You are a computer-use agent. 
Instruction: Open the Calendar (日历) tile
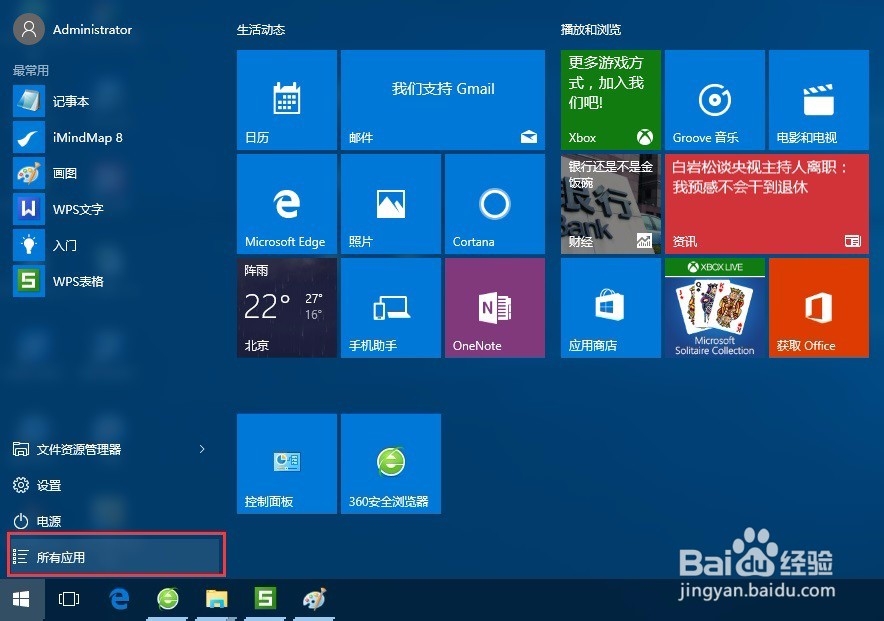click(286, 100)
